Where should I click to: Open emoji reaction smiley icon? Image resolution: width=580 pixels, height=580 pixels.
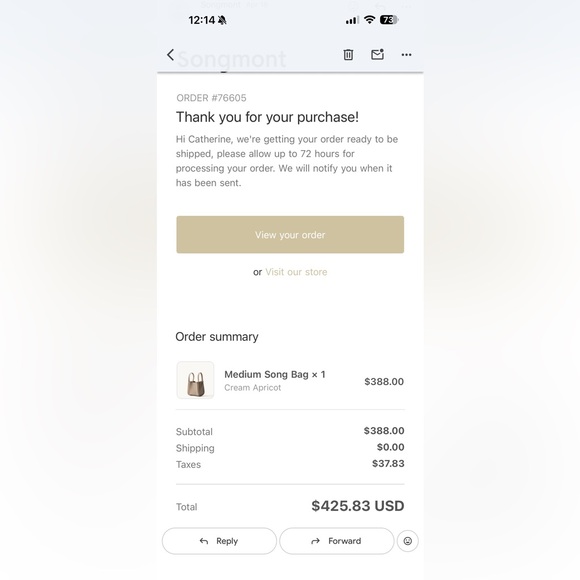pyautogui.click(x=408, y=541)
